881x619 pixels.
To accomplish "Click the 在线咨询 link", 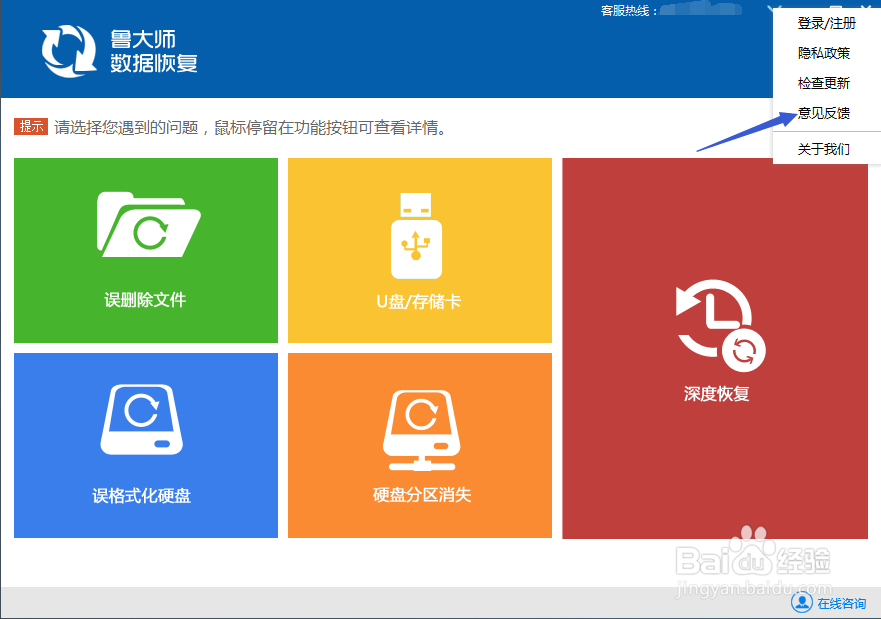I will click(841, 603).
